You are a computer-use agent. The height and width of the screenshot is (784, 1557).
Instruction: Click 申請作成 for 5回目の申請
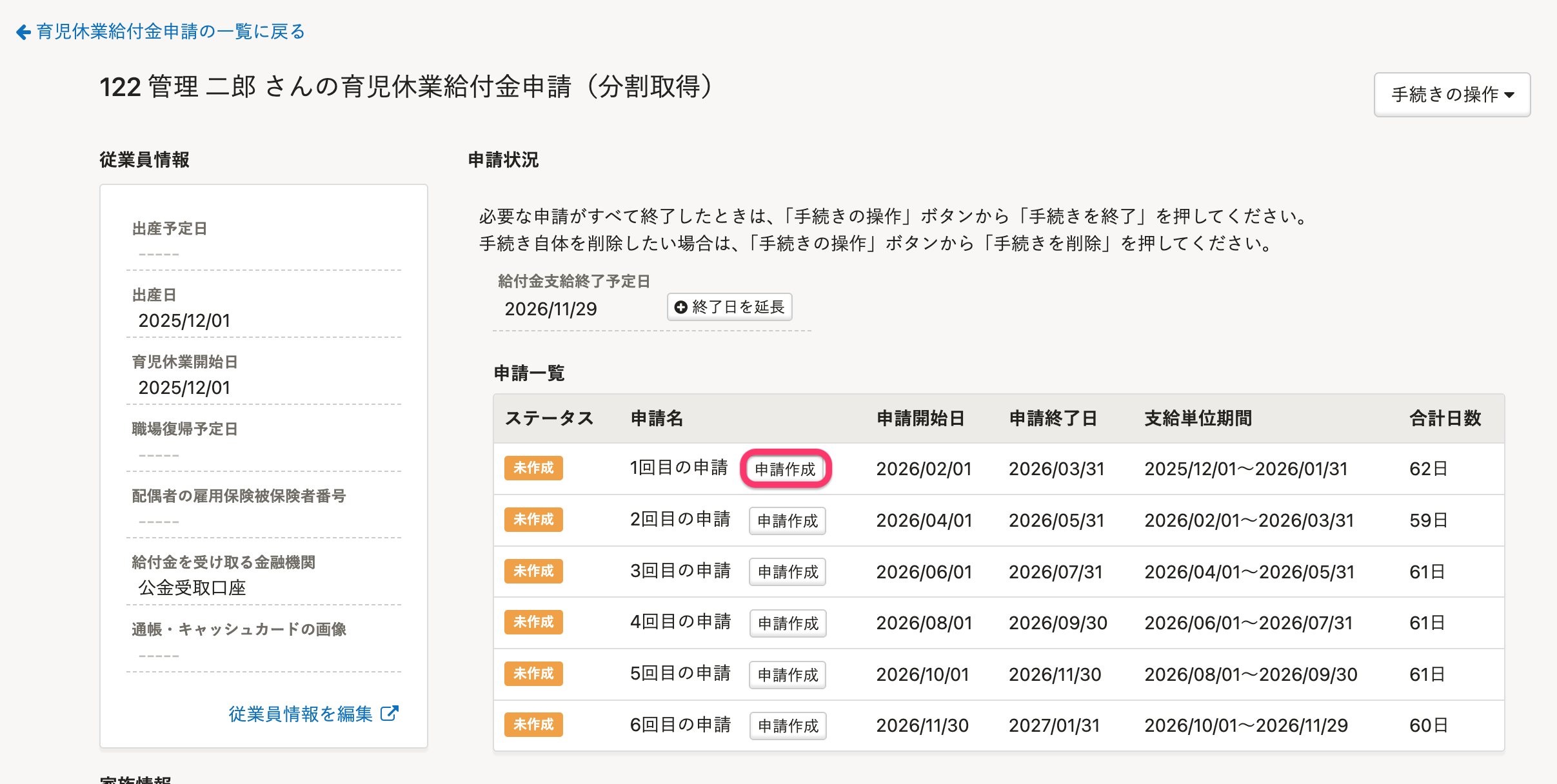[787, 675]
